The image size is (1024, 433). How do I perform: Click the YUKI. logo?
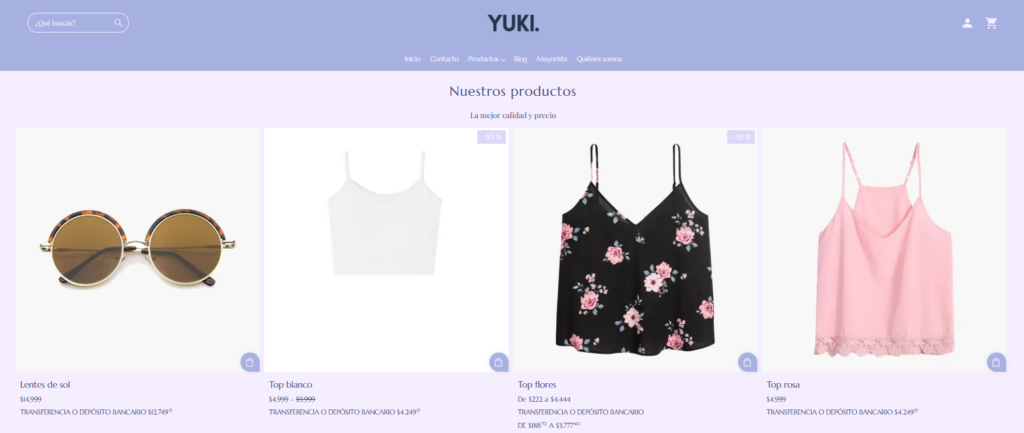tap(513, 24)
